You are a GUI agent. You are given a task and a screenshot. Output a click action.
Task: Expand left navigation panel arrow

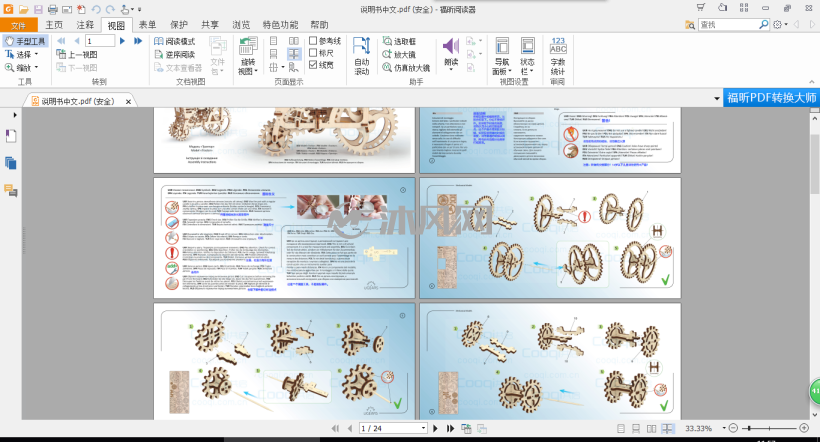[x=15, y=115]
